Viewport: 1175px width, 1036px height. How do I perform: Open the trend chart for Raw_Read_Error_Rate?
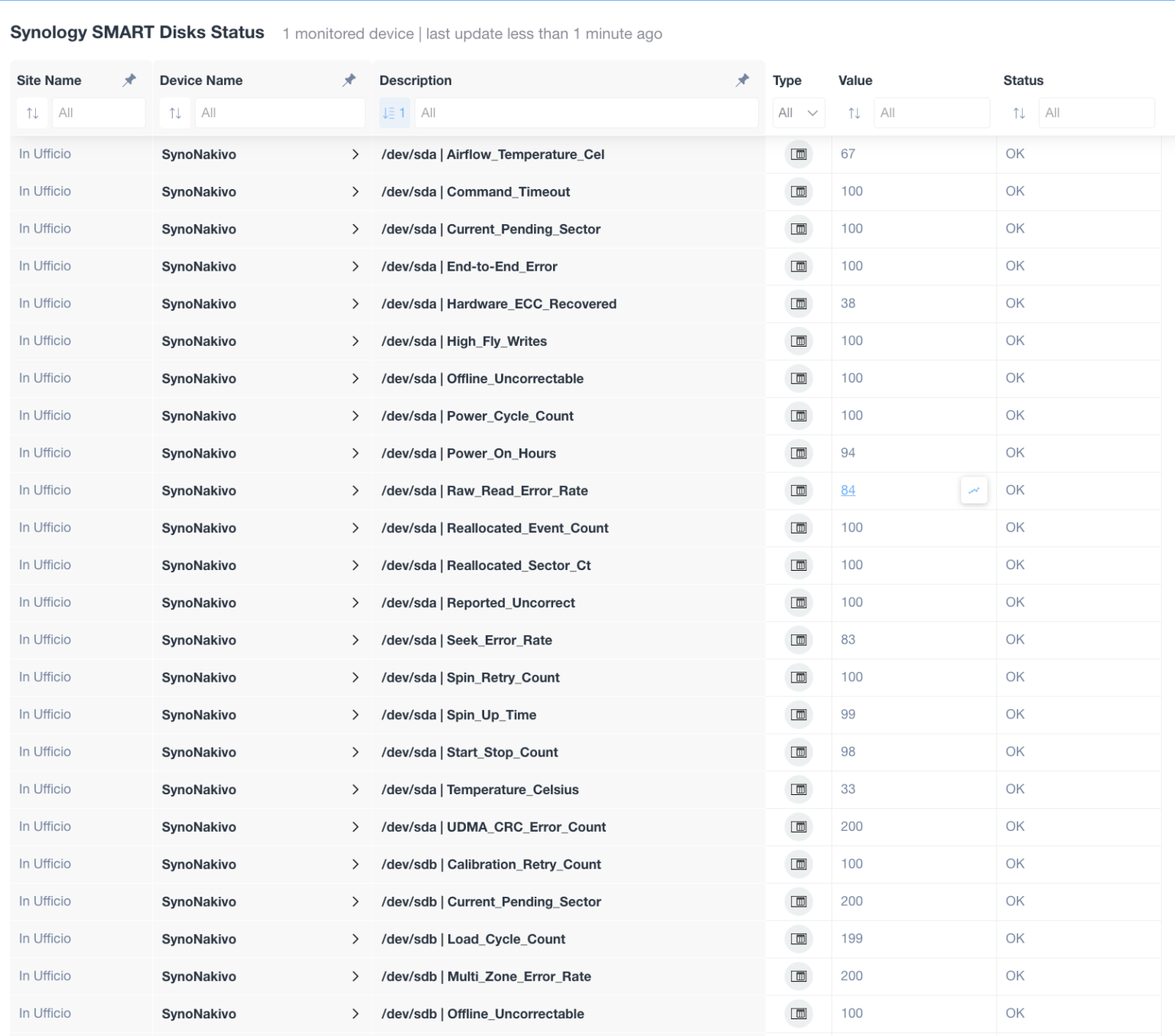click(973, 490)
